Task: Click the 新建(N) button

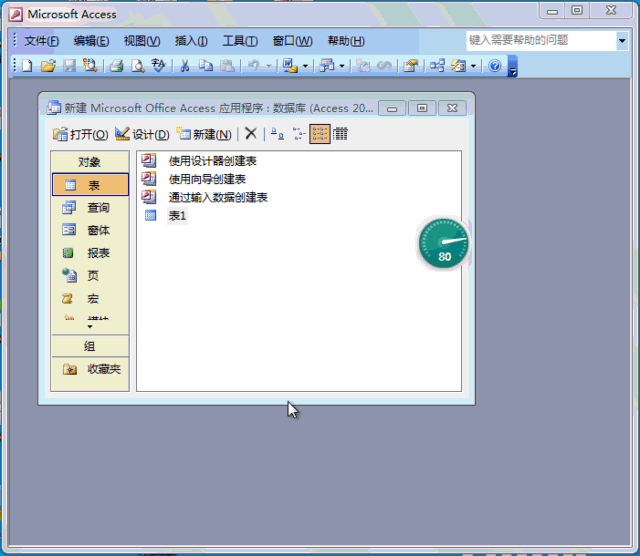Action: (x=204, y=134)
